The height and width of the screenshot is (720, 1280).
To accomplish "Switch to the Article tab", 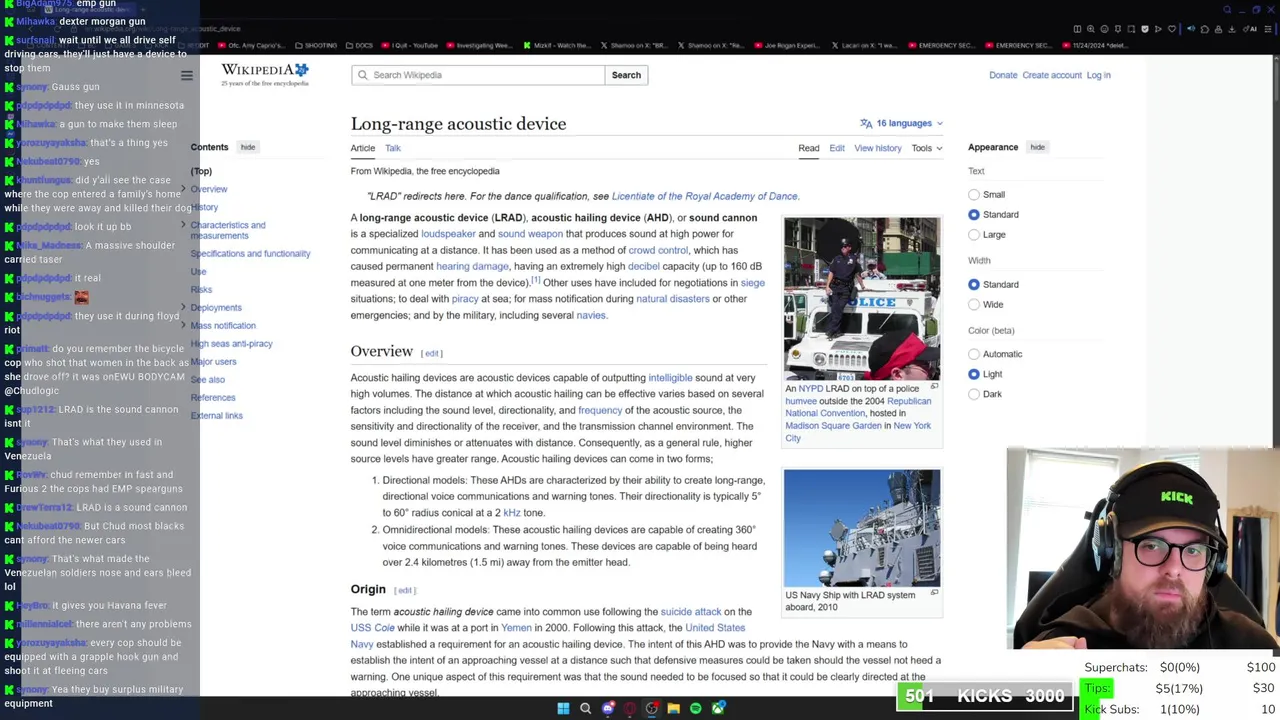I will click(363, 148).
